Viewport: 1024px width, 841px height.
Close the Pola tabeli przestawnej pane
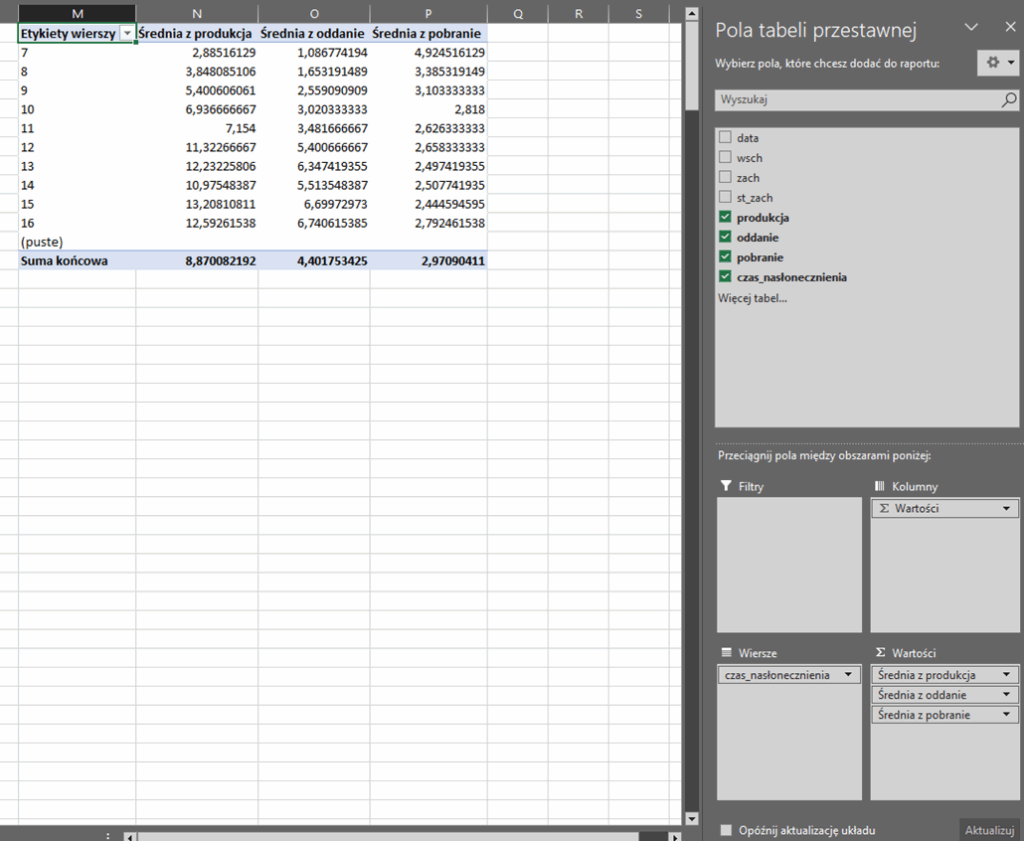[x=1007, y=28]
